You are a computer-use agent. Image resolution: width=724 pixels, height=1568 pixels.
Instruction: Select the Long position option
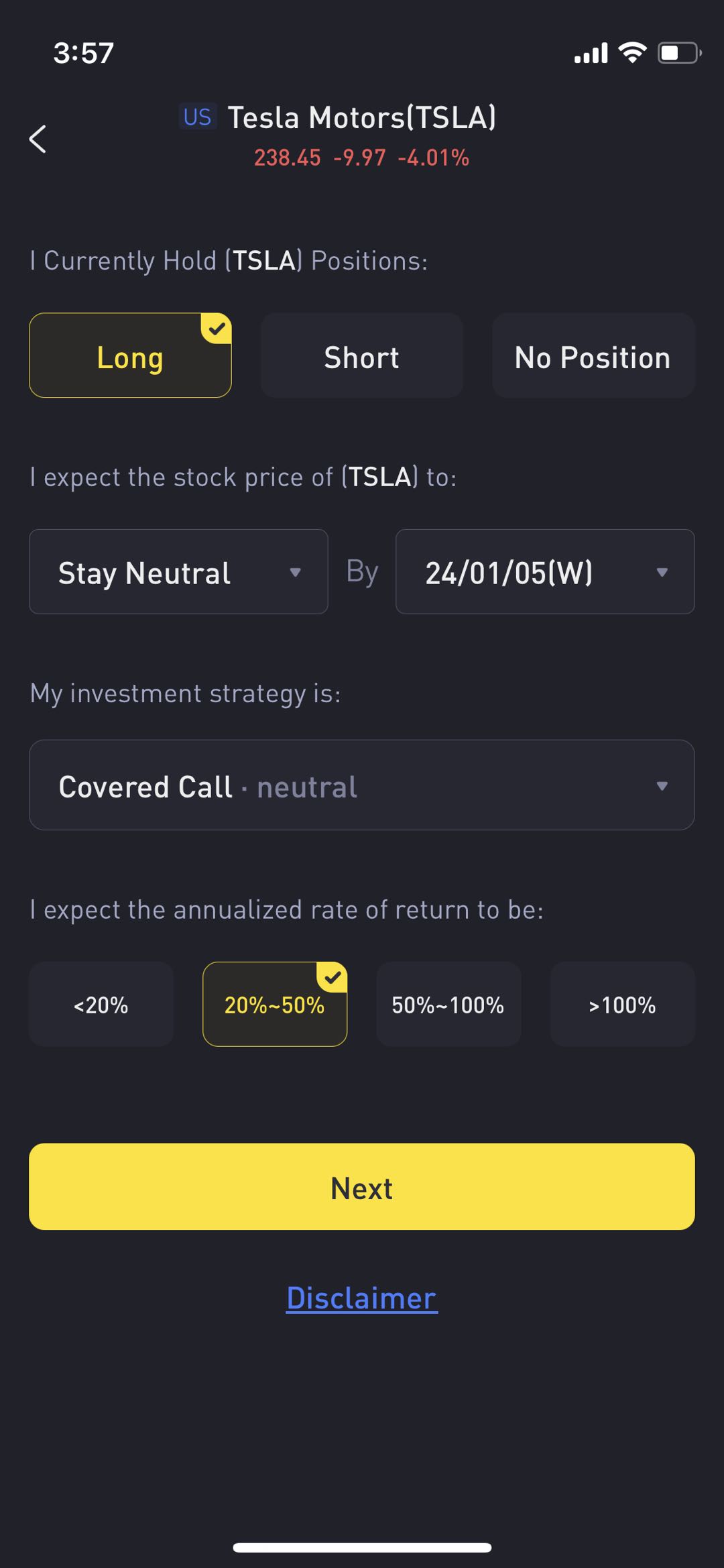tap(130, 355)
